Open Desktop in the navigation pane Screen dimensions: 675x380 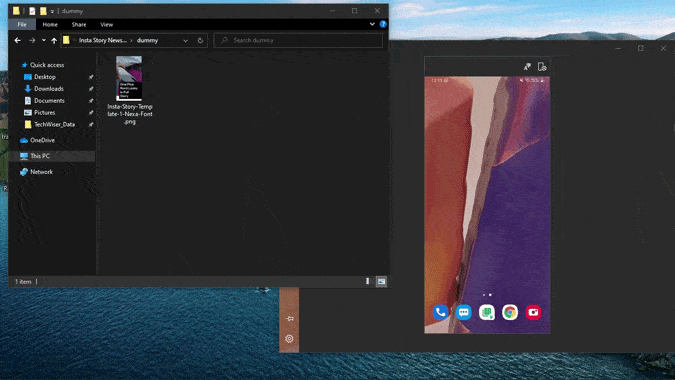tap(45, 77)
